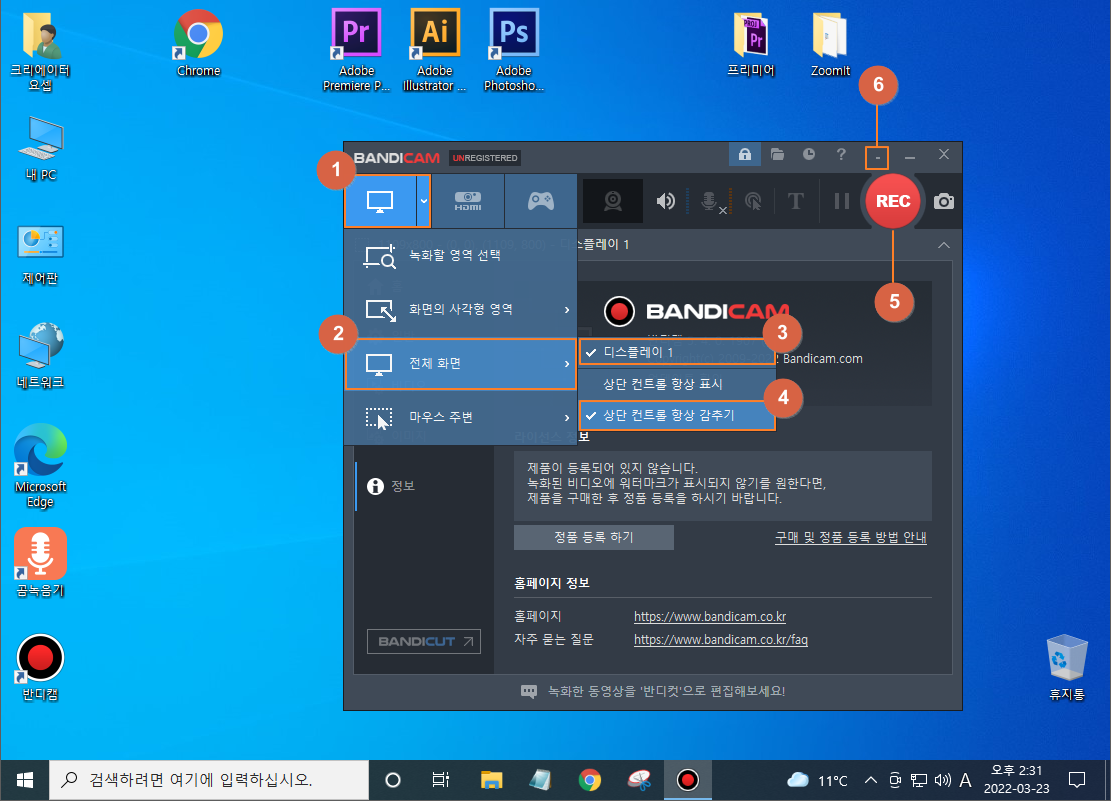The width and height of the screenshot is (1111, 802).
Task: Open 크리에이터 요셉 user folder
Action: pos(40,51)
